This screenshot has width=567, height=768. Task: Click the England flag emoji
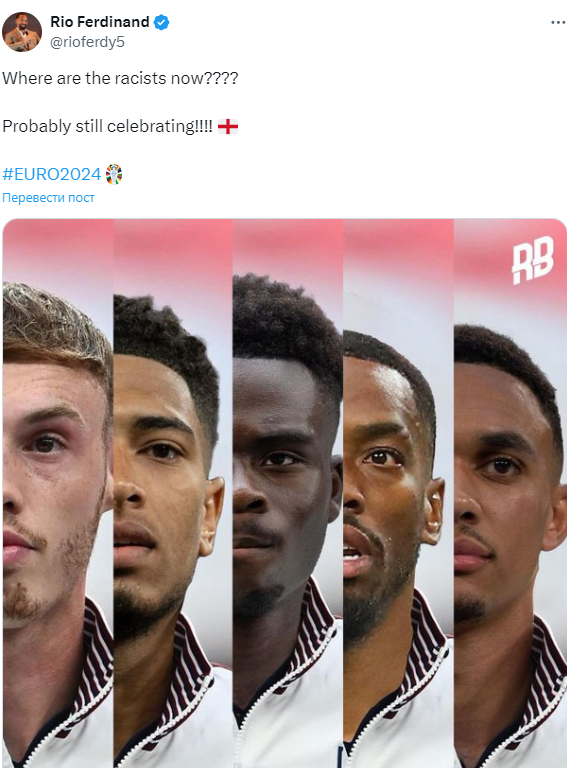[x=228, y=126]
